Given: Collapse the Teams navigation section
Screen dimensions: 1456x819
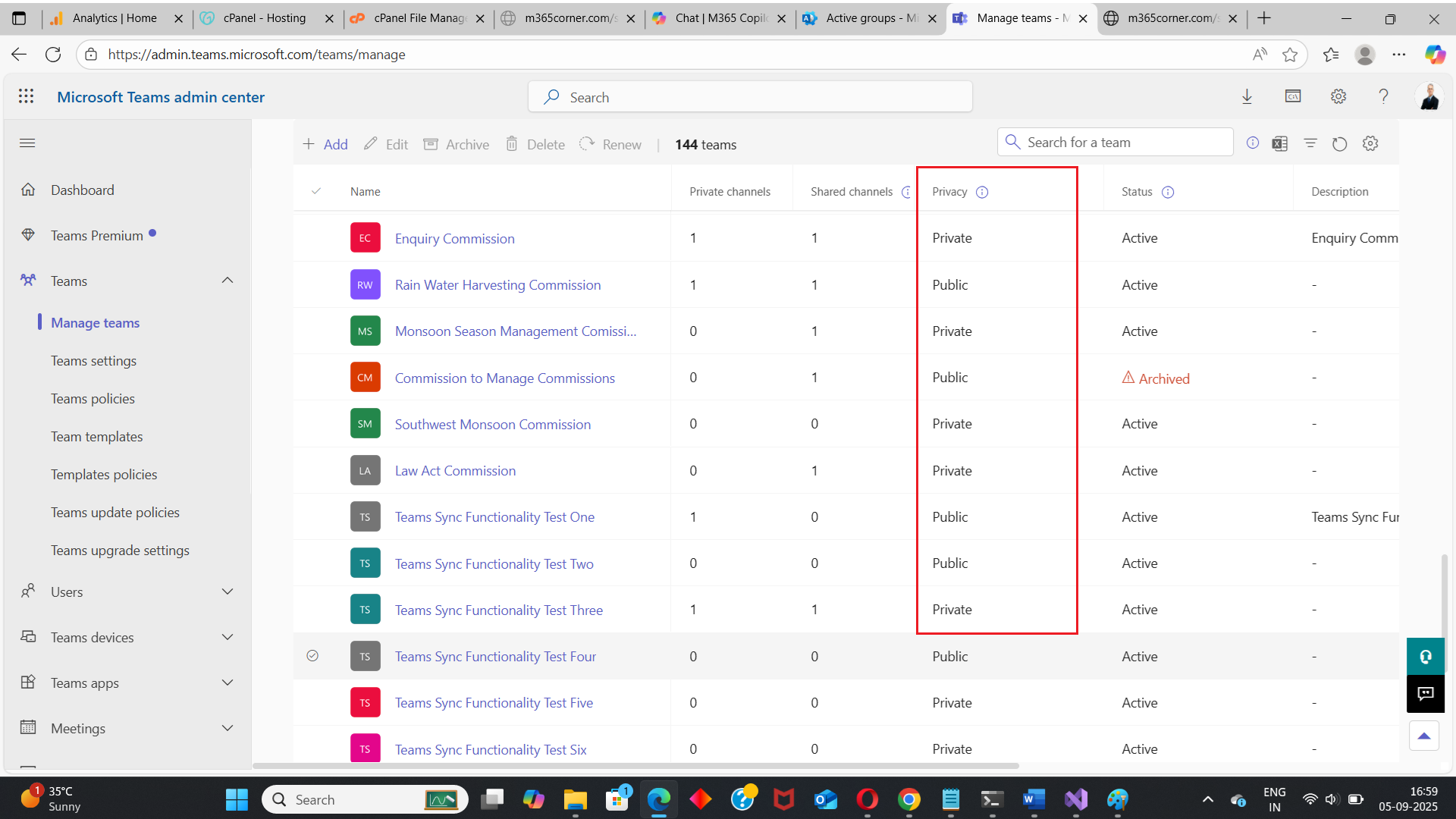Looking at the screenshot, I should coord(227,281).
